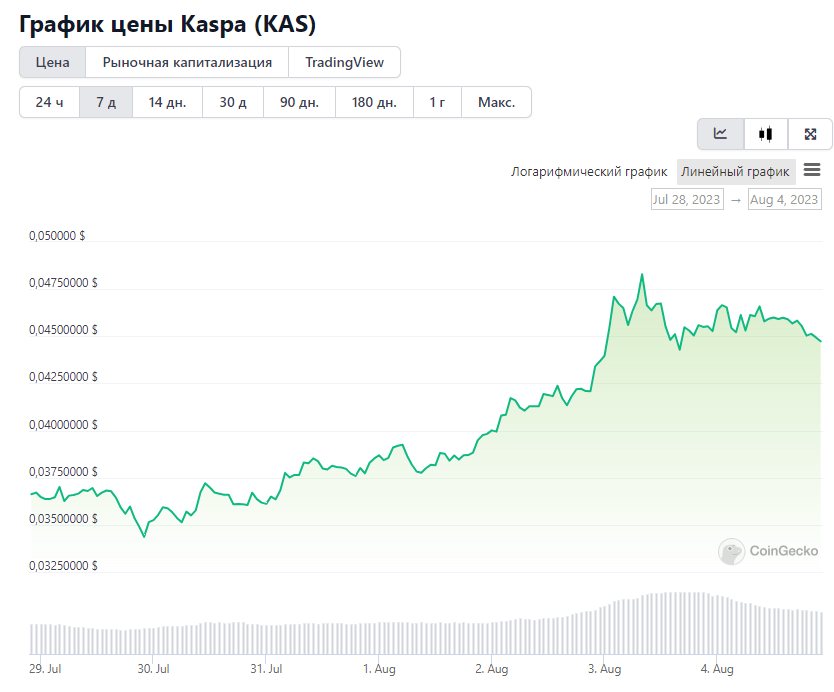The width and height of the screenshot is (834, 692).
Task: Click the 2. Aug date label
Action: point(491,669)
